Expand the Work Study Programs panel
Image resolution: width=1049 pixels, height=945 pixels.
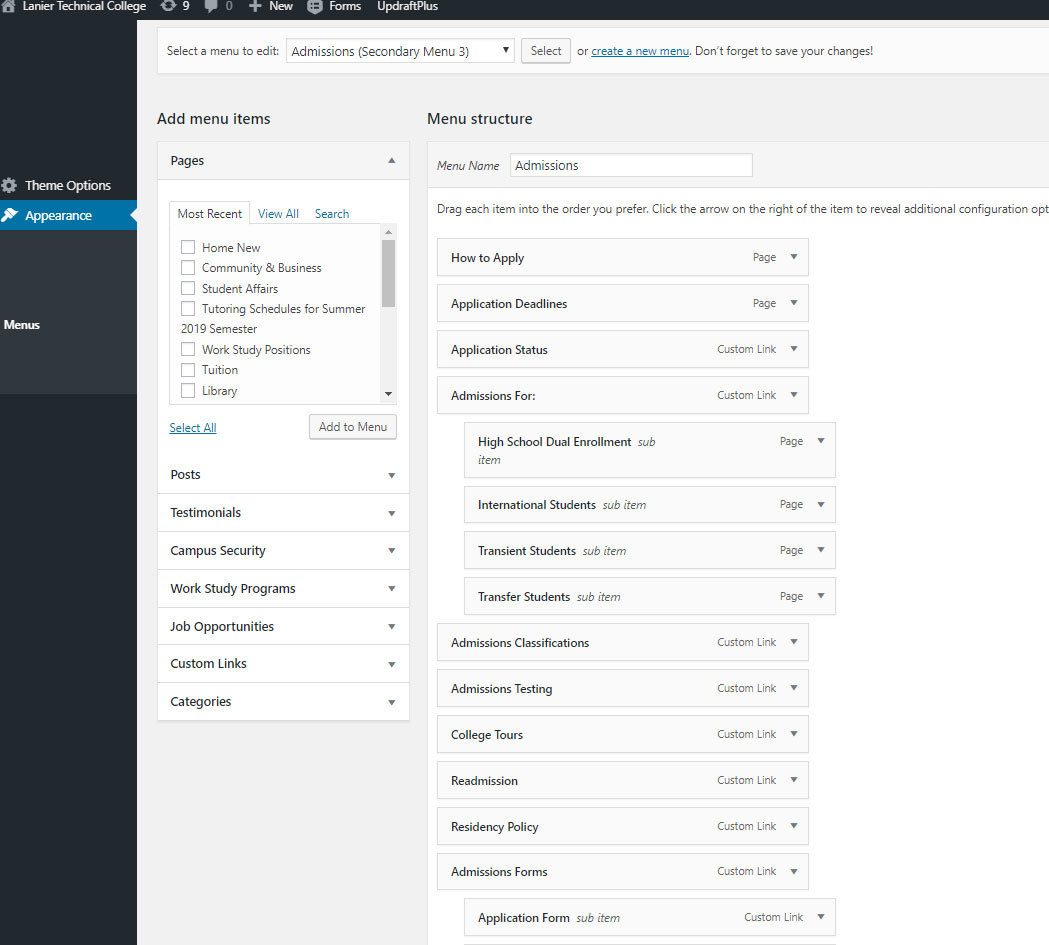[391, 589]
